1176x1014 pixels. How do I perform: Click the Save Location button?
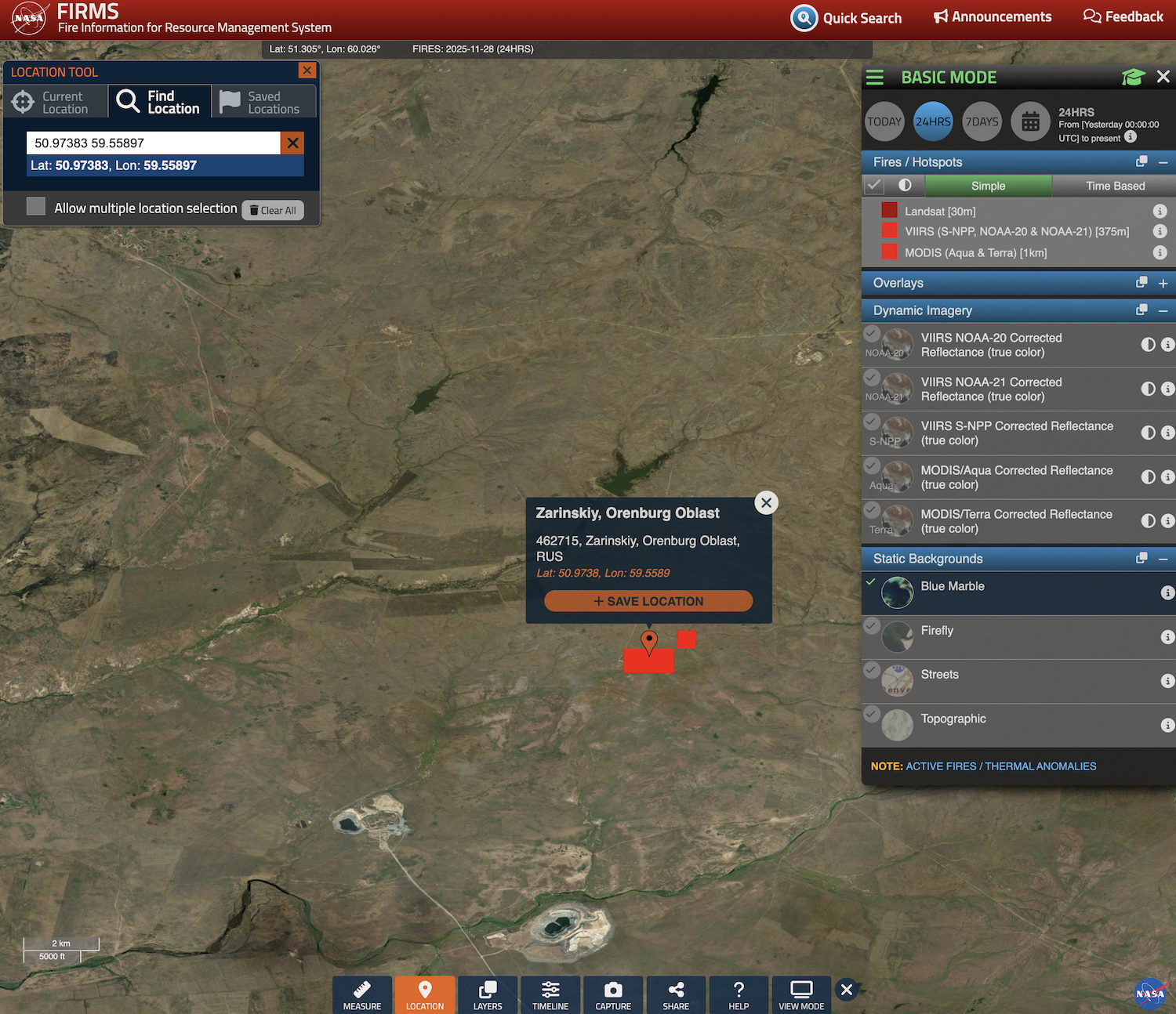tap(648, 601)
